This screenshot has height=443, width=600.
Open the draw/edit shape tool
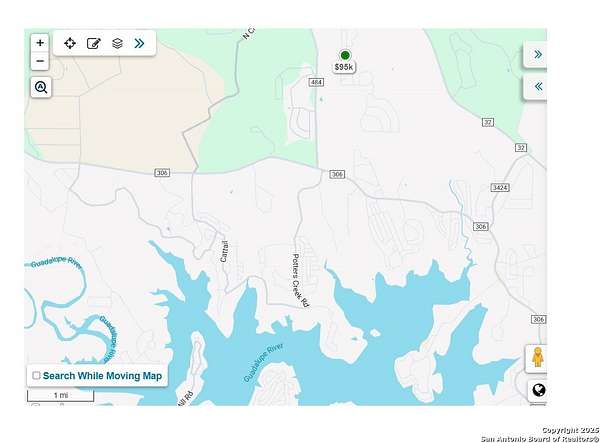point(94,43)
